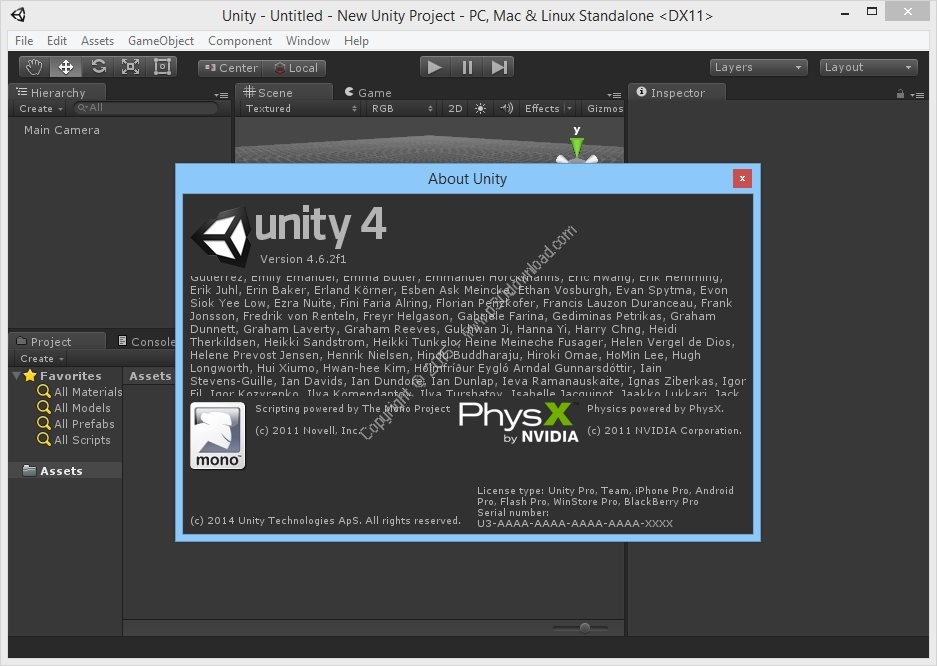Select All Materials saved search
This screenshot has width=937, height=666.
tap(79, 392)
